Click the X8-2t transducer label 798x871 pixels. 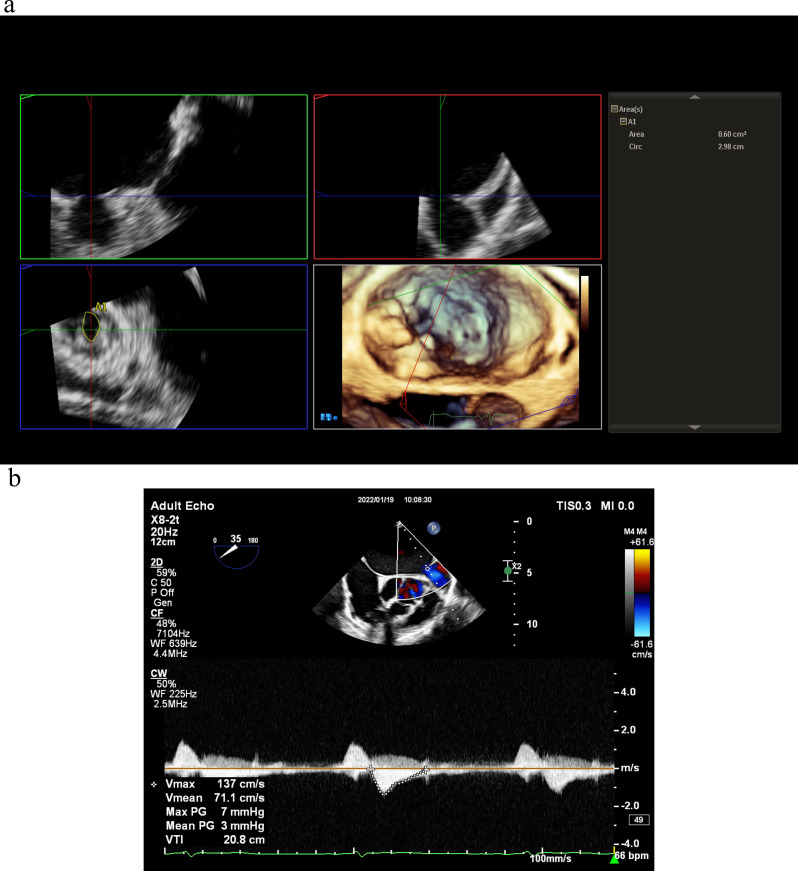(165, 520)
